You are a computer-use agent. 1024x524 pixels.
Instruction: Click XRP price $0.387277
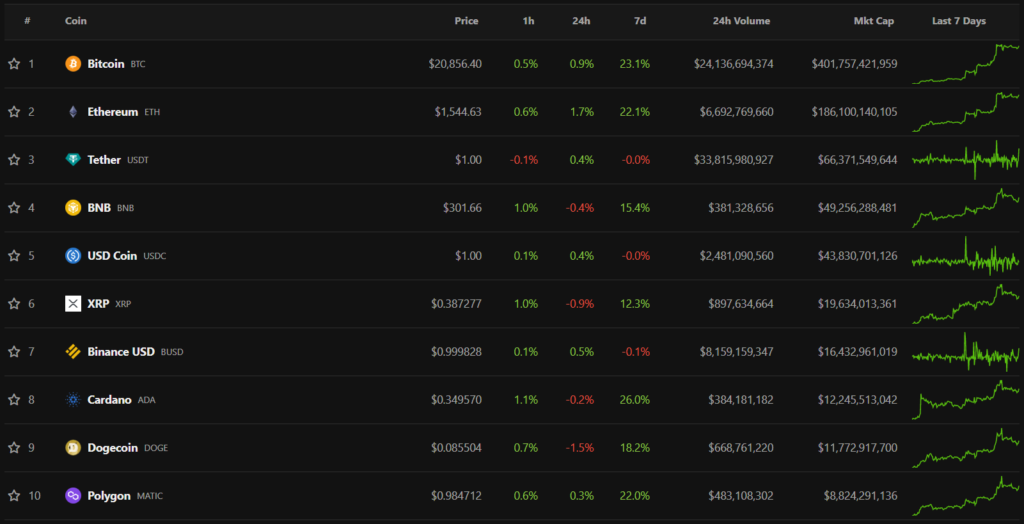tap(456, 304)
